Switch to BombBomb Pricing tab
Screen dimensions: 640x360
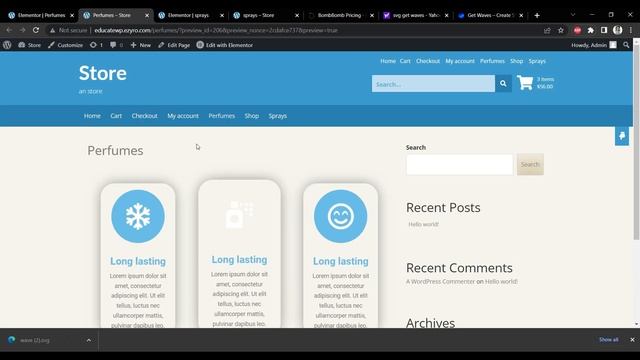(339, 15)
